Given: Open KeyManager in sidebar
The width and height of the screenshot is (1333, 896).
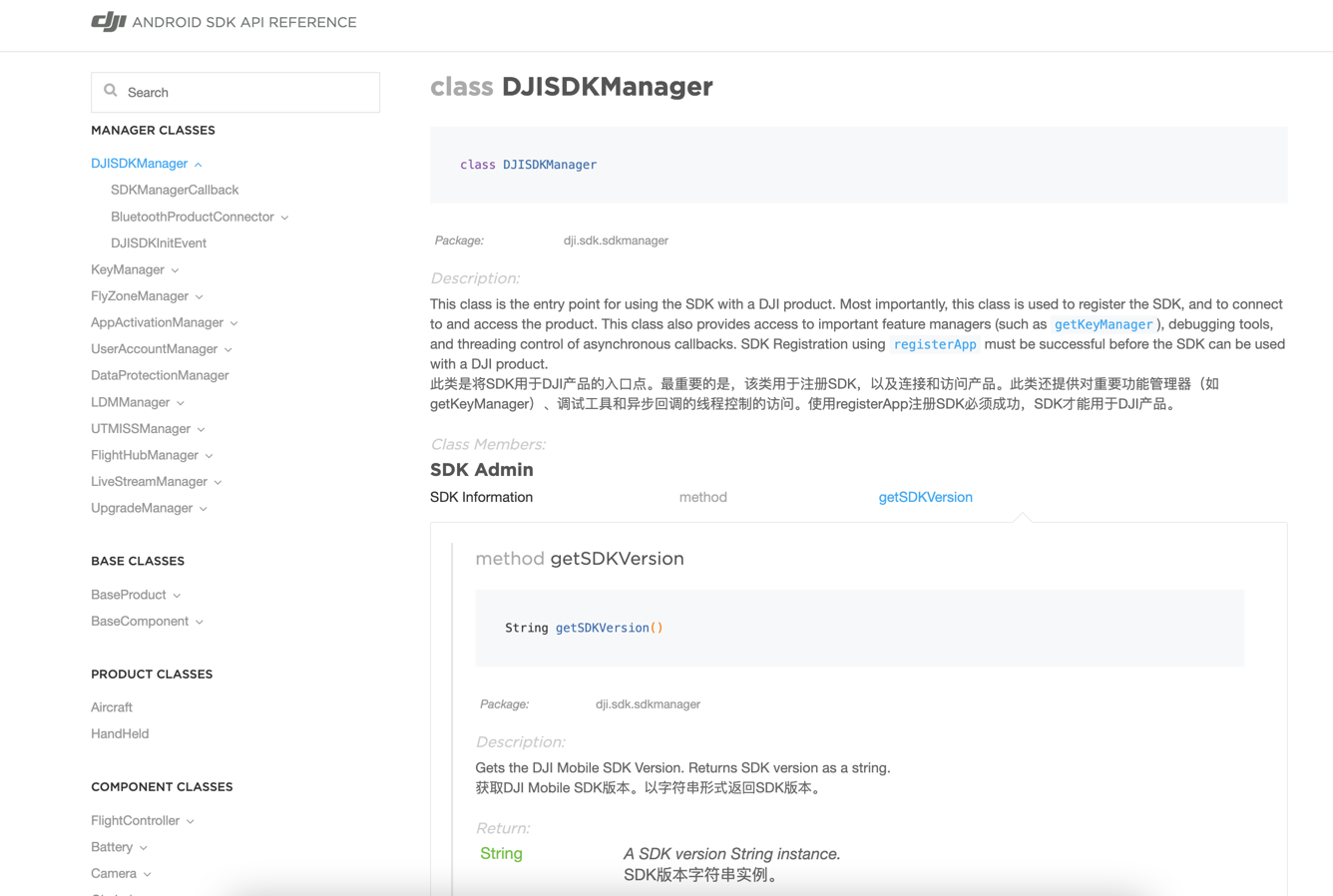Looking at the screenshot, I should point(128,269).
